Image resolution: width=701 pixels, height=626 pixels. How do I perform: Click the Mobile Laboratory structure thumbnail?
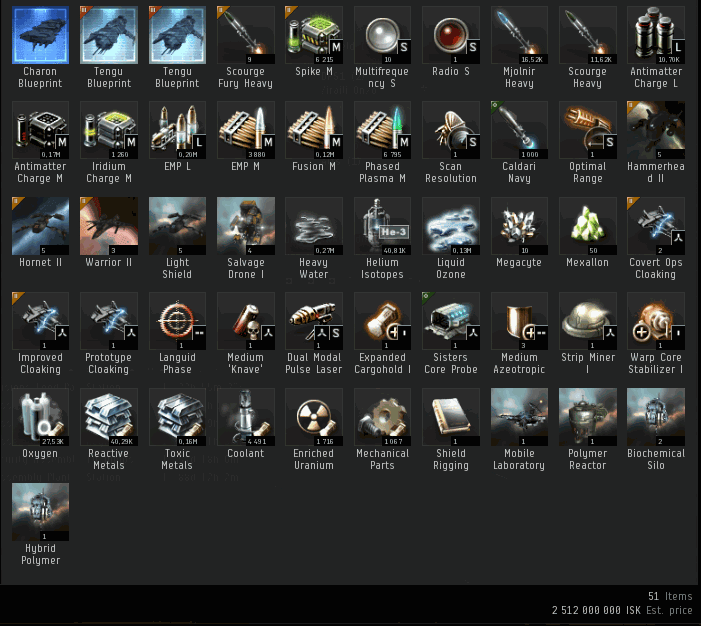click(x=519, y=417)
